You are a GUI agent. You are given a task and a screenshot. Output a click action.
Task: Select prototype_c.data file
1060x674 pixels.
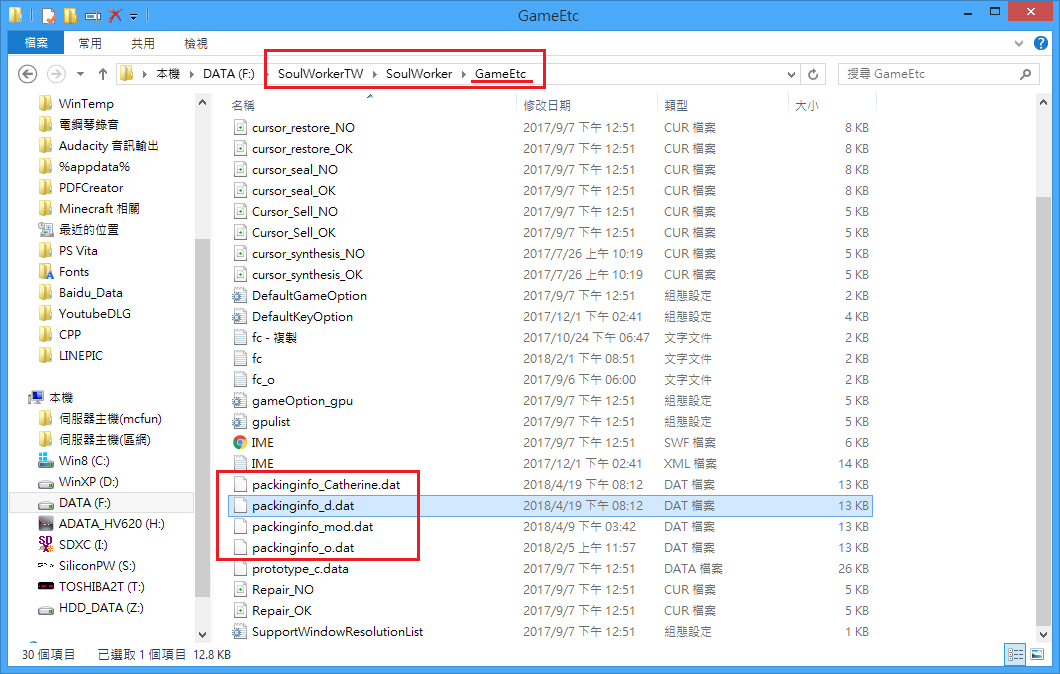pos(300,569)
